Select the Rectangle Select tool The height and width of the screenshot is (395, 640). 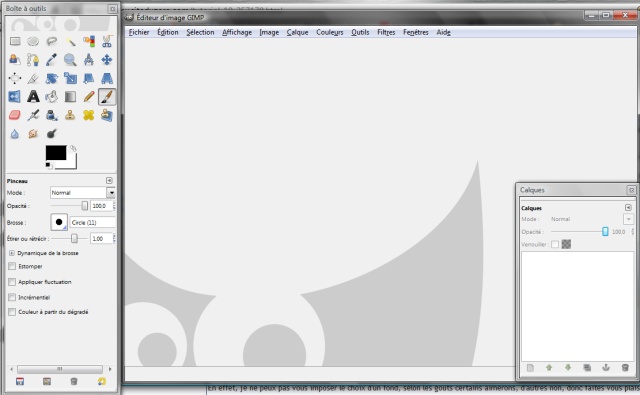[x=15, y=41]
